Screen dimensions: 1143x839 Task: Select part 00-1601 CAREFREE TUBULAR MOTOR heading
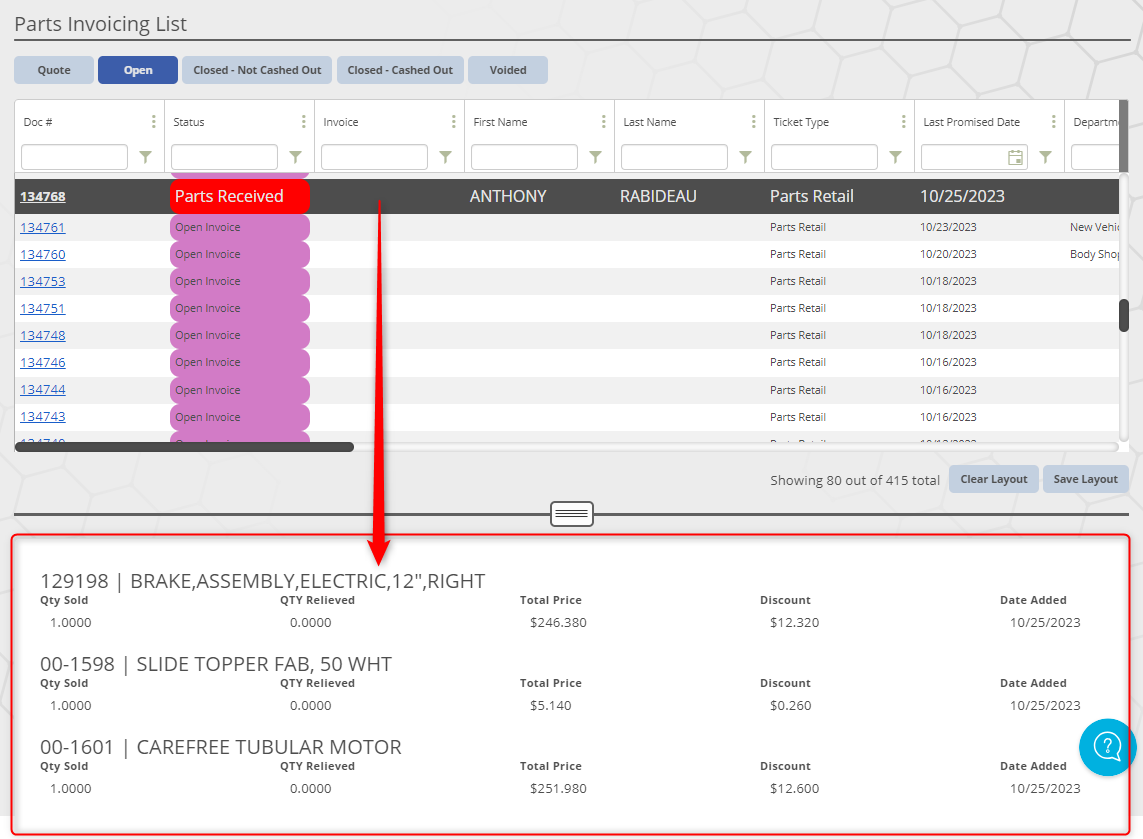point(221,747)
